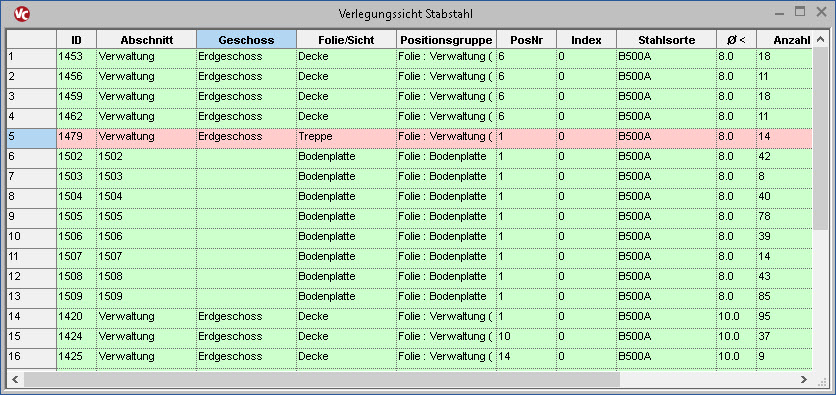Click Folie : Verwaltung cell in row 16
The image size is (836, 395).
(447, 358)
